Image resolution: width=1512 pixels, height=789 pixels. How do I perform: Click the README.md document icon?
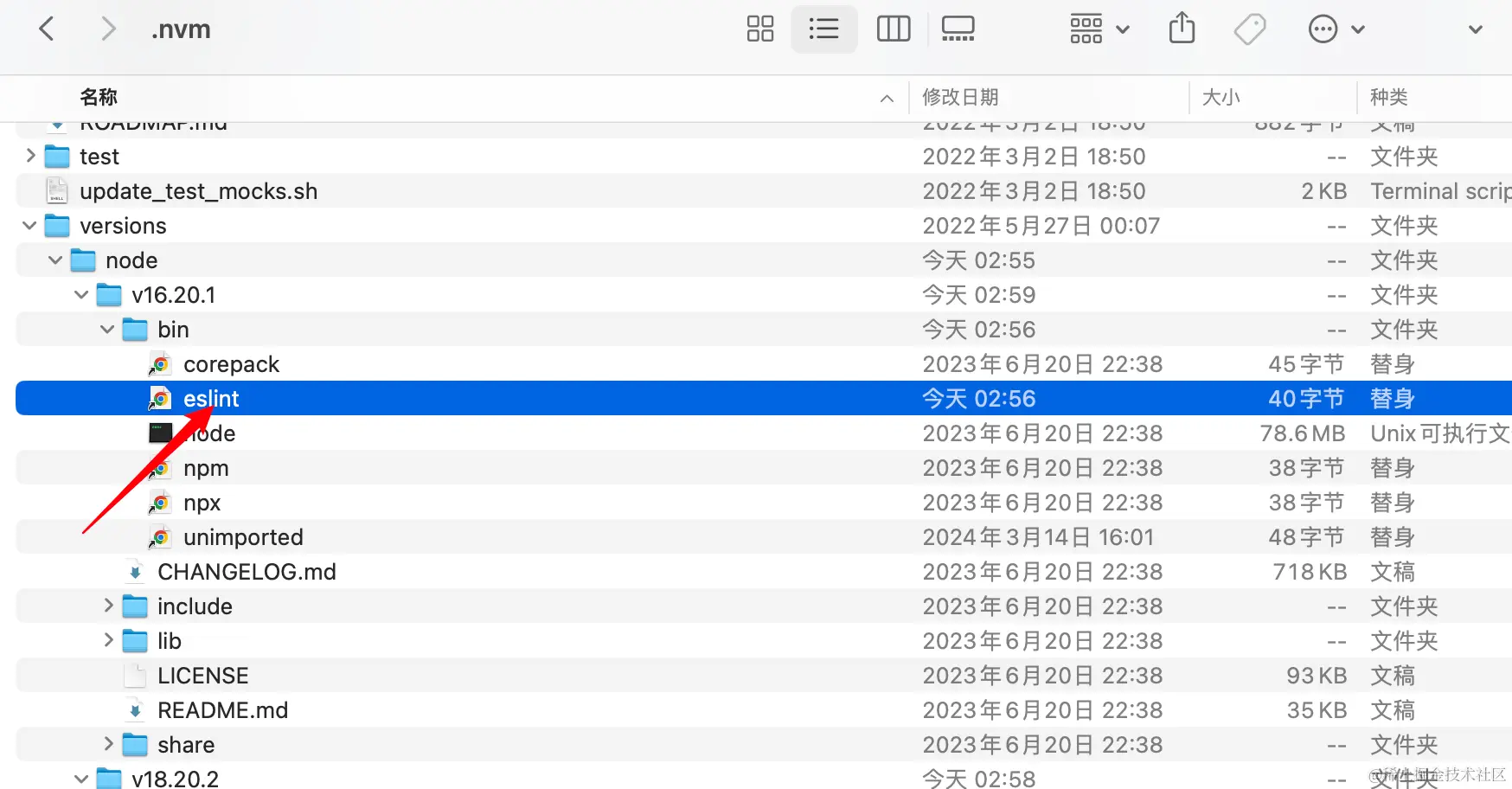[135, 709]
